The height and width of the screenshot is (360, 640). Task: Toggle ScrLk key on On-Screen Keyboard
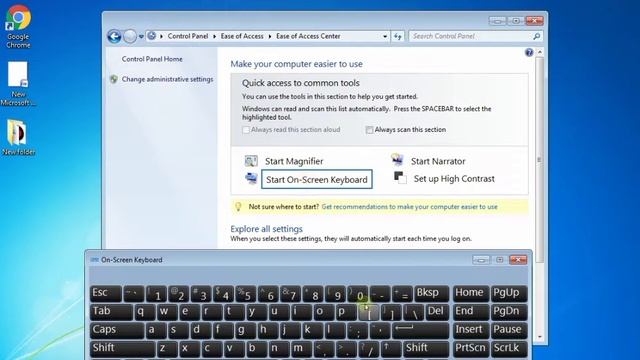point(509,349)
